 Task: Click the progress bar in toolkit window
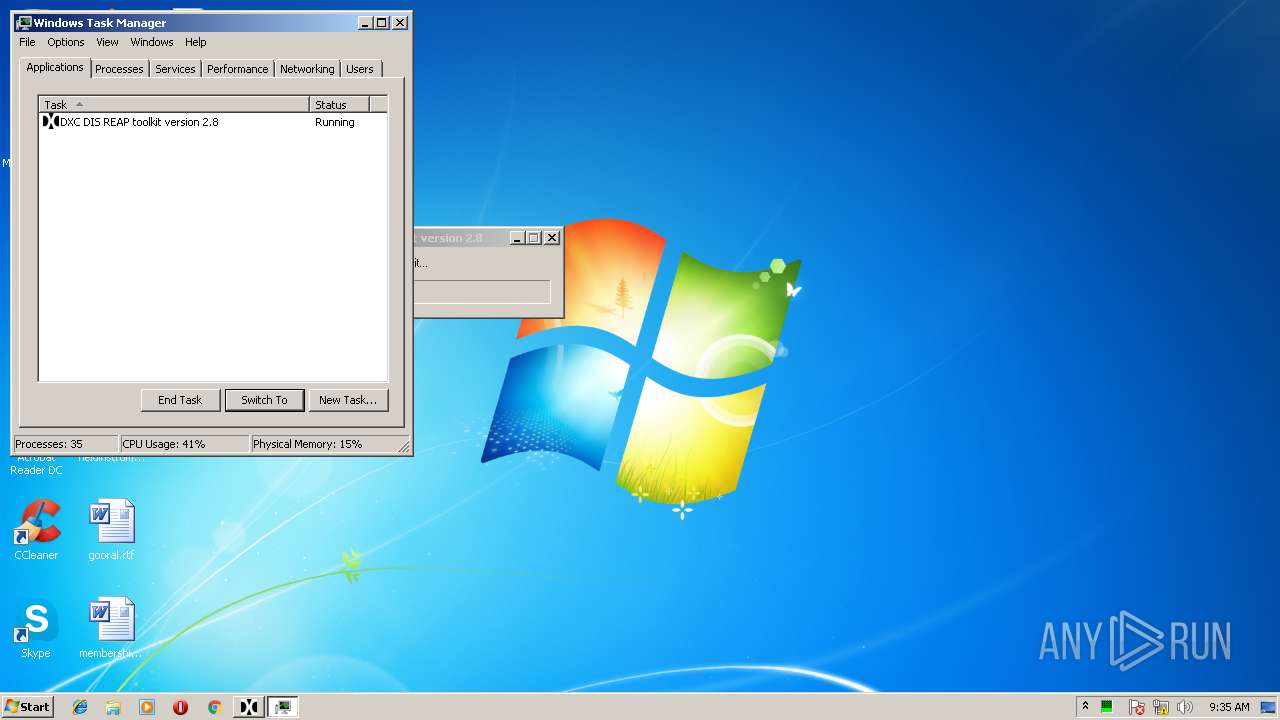tap(482, 292)
